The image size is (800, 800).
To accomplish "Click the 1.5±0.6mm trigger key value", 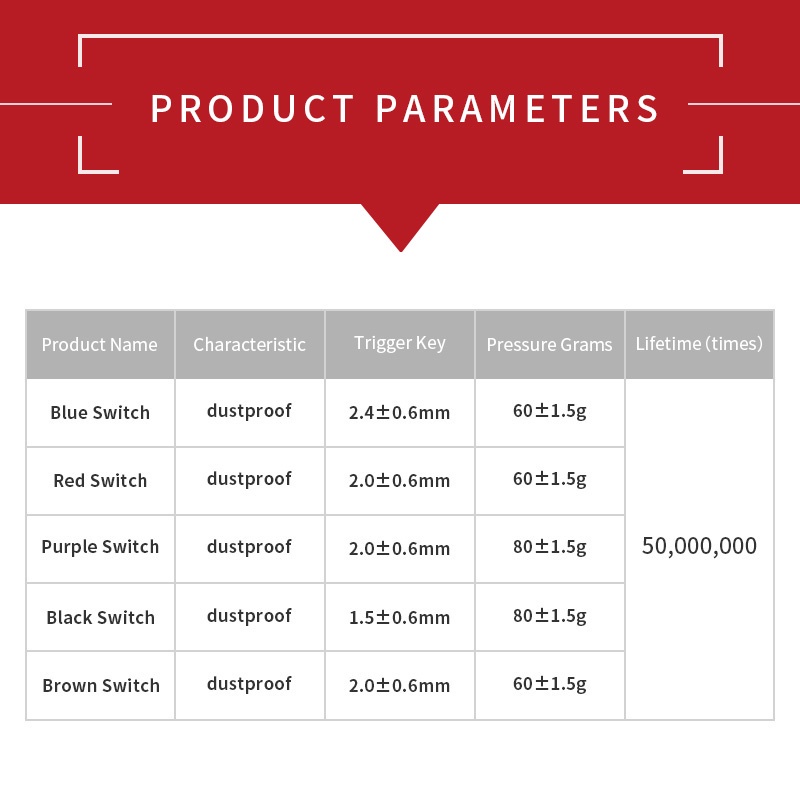I will click(400, 617).
